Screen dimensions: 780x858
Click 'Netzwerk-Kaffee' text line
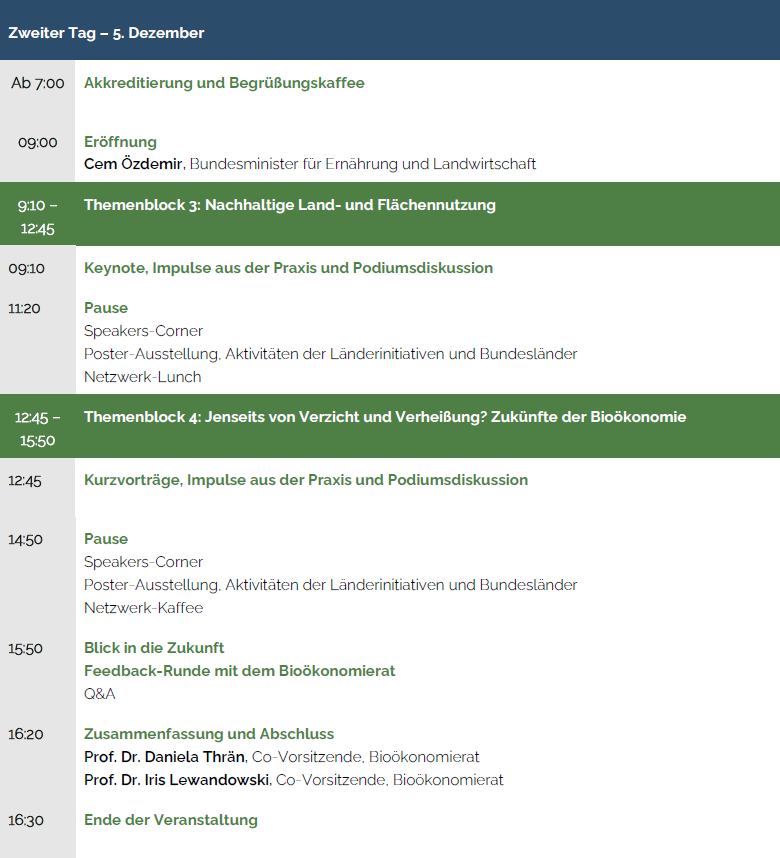coord(143,608)
